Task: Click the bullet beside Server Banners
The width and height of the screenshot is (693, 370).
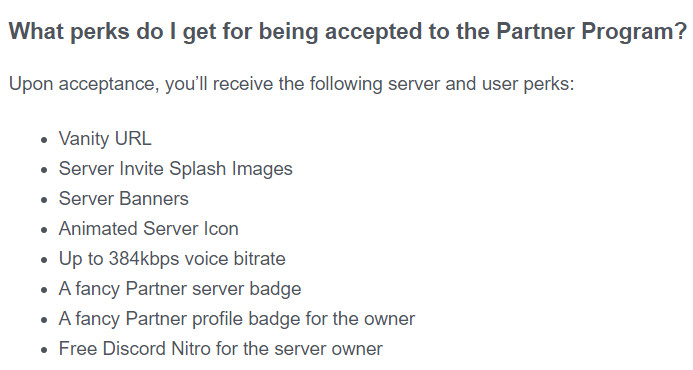Action: coord(44,200)
